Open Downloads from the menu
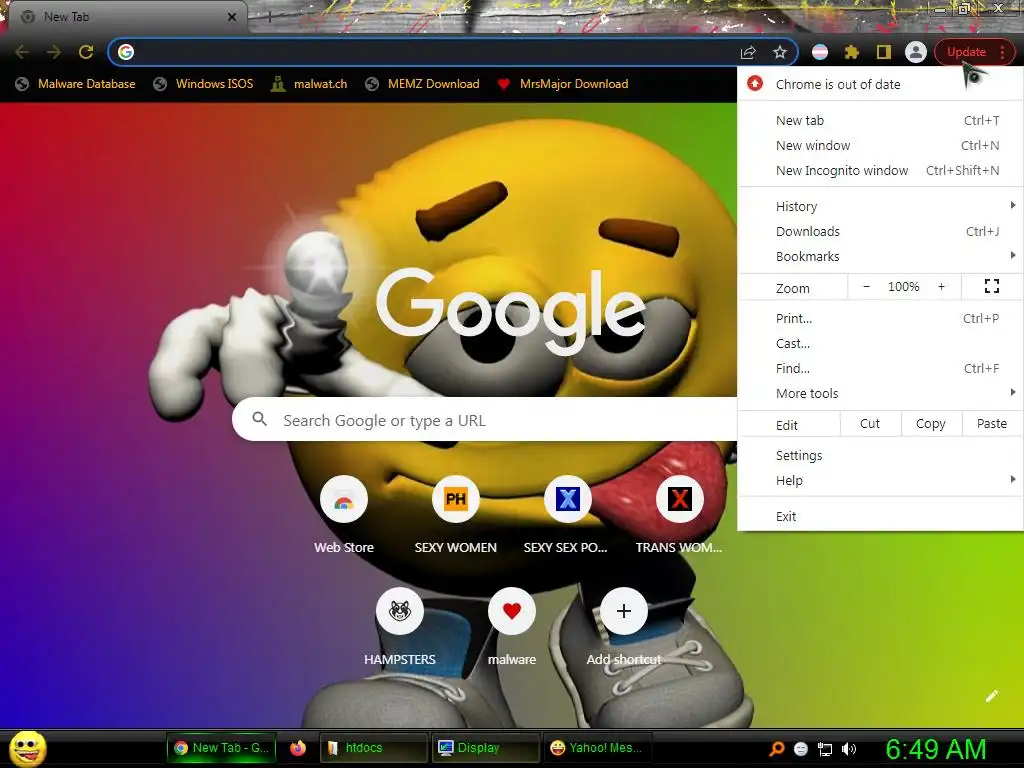Image resolution: width=1024 pixels, height=768 pixels. coord(880,231)
